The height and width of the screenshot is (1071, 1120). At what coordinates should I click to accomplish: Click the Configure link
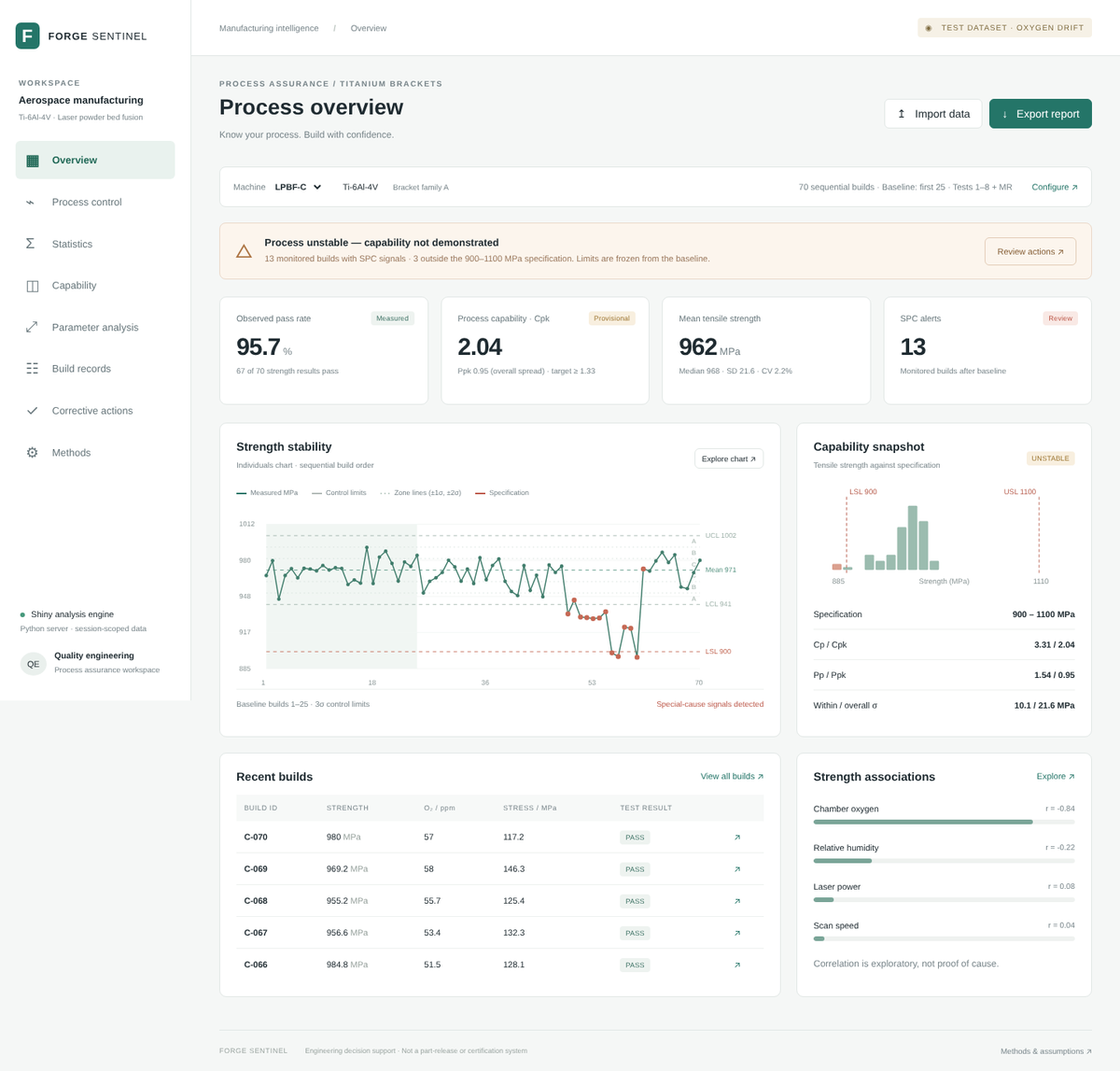coord(1055,187)
